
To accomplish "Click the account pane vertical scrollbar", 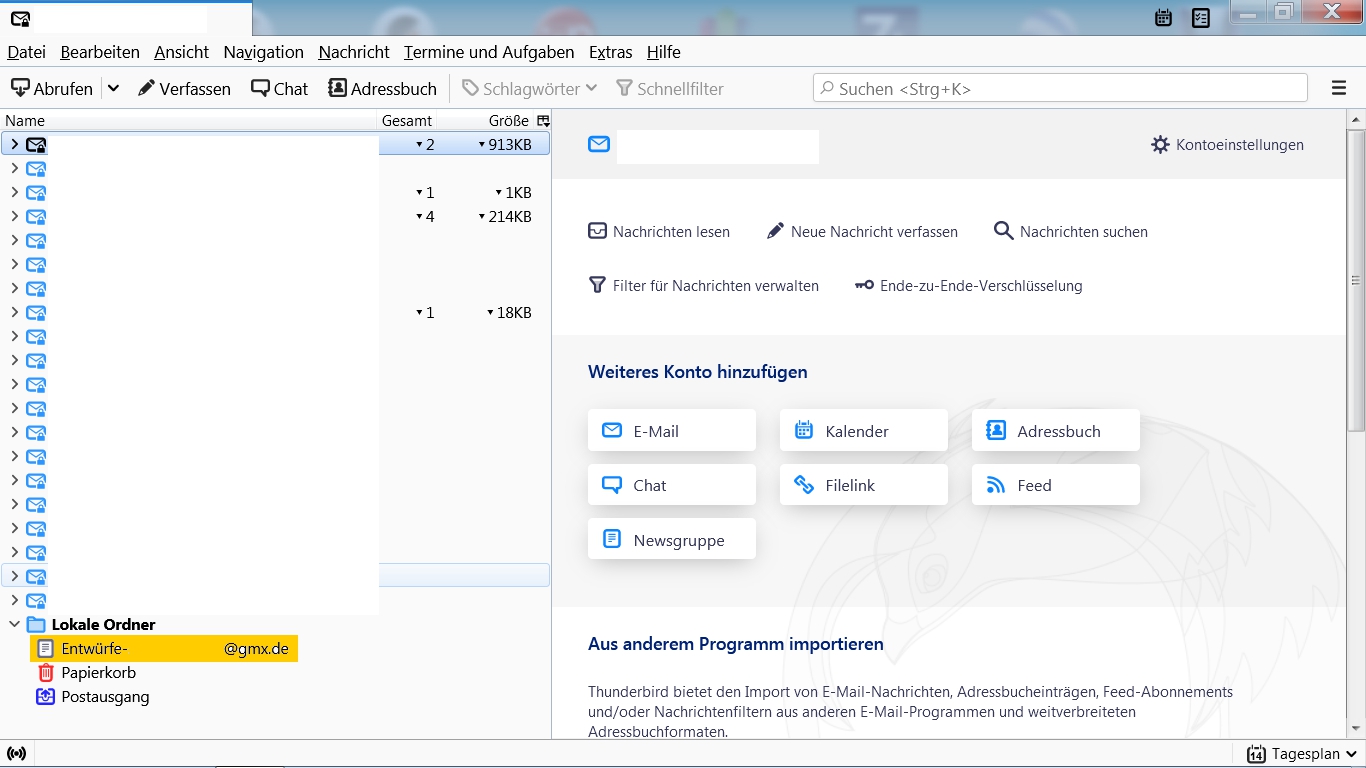I will pos(1356,280).
